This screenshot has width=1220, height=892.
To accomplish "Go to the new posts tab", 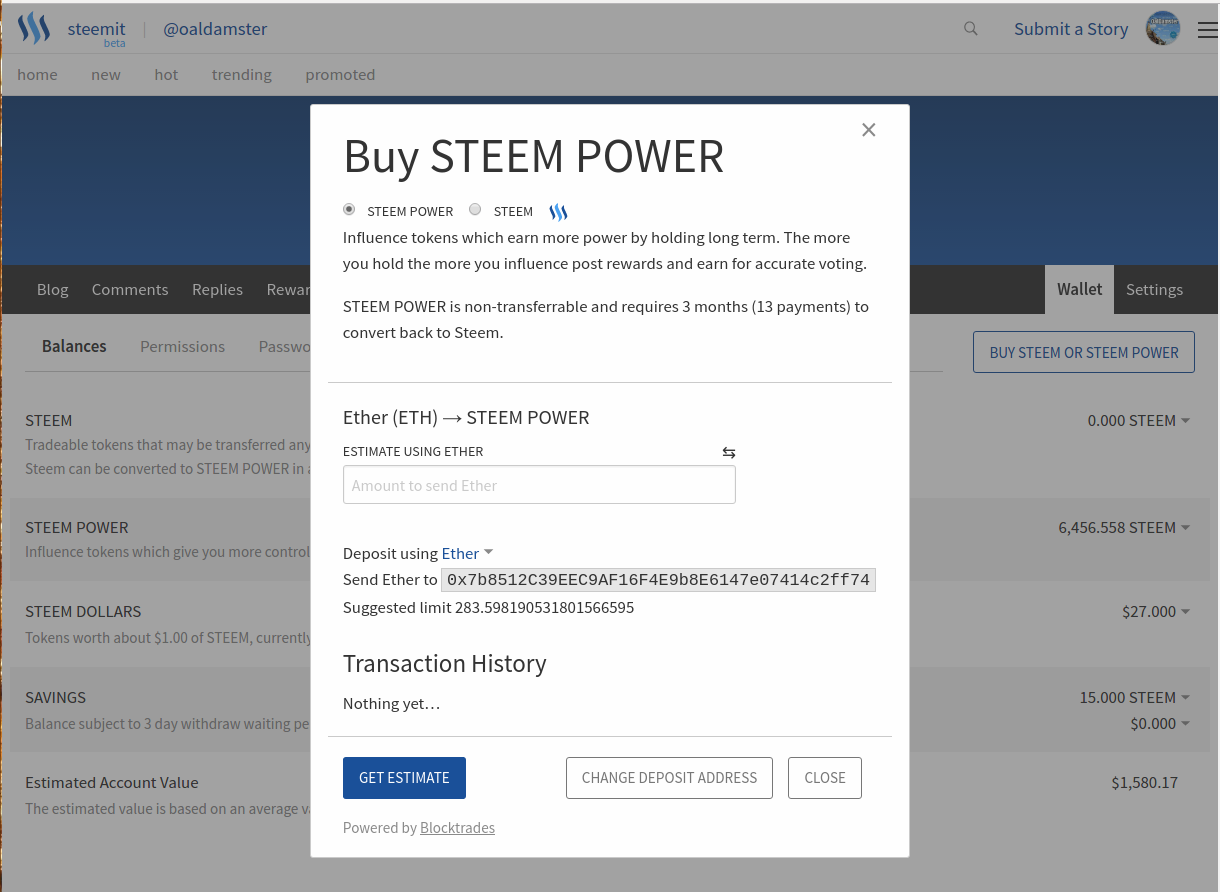I will [x=106, y=75].
